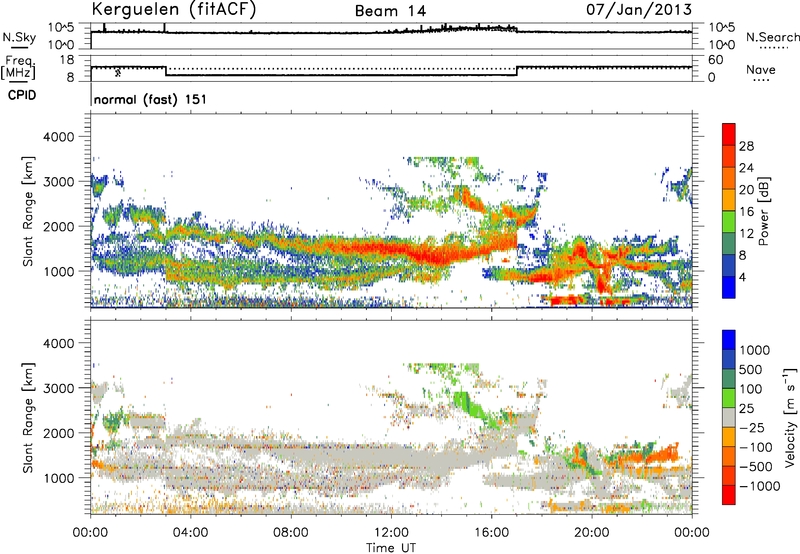
Task: Click the '4' power colorbar tick value
Action: coord(742,277)
